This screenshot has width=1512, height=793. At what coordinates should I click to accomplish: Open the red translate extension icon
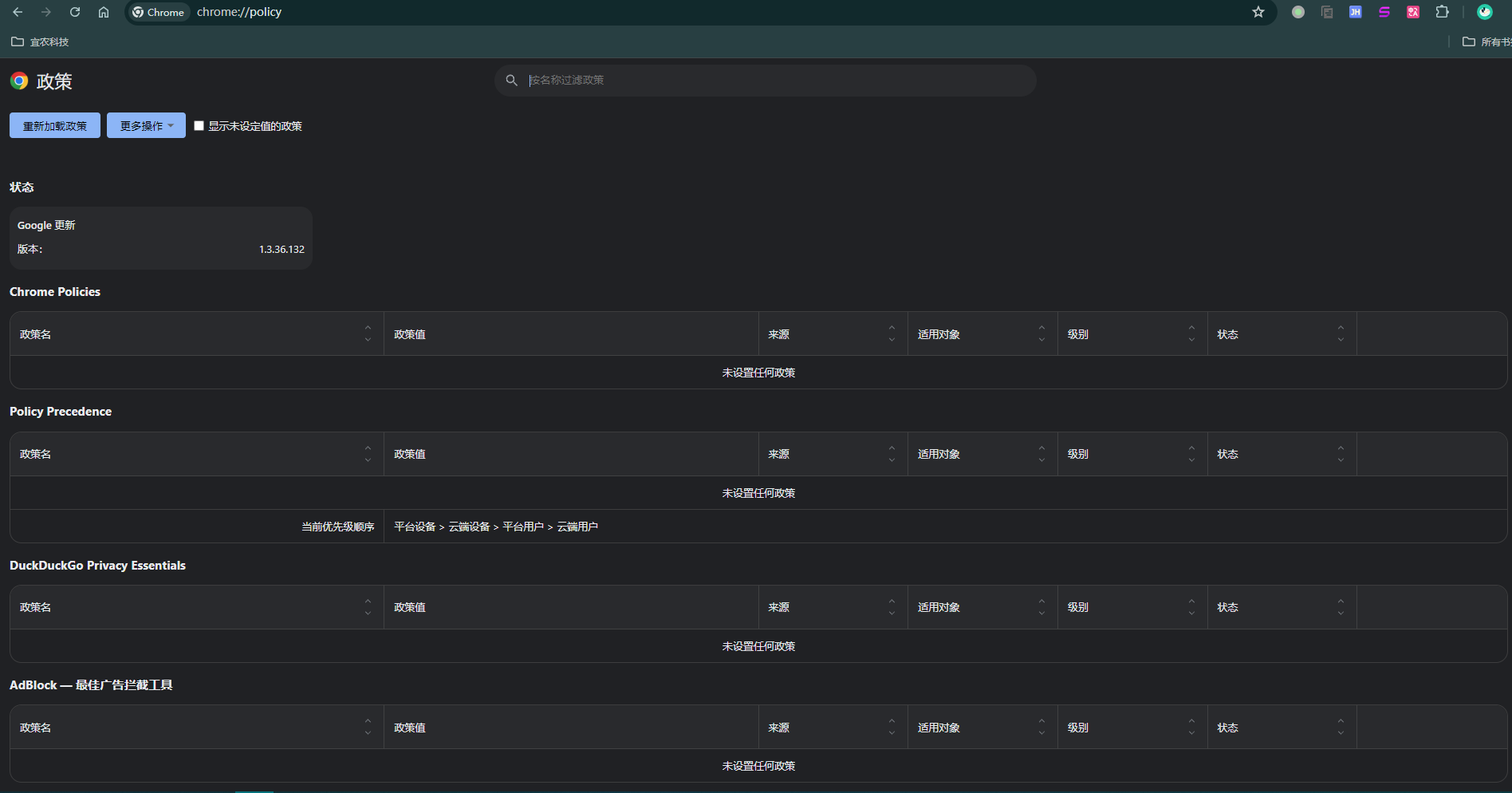(x=1413, y=12)
